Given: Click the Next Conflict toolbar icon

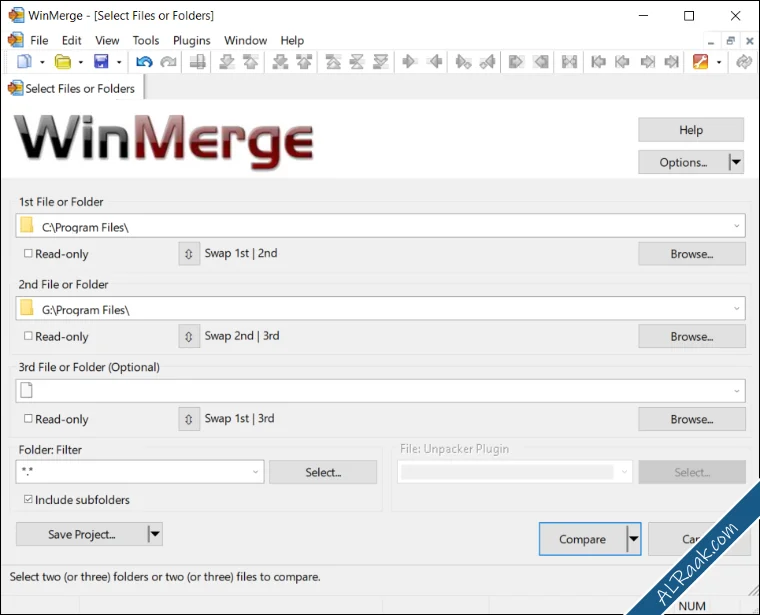Looking at the screenshot, I should click(280, 62).
